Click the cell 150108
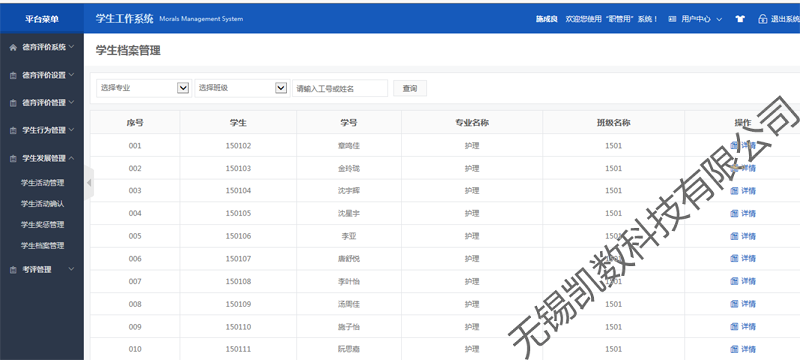The width and height of the screenshot is (800, 360). 238,281
